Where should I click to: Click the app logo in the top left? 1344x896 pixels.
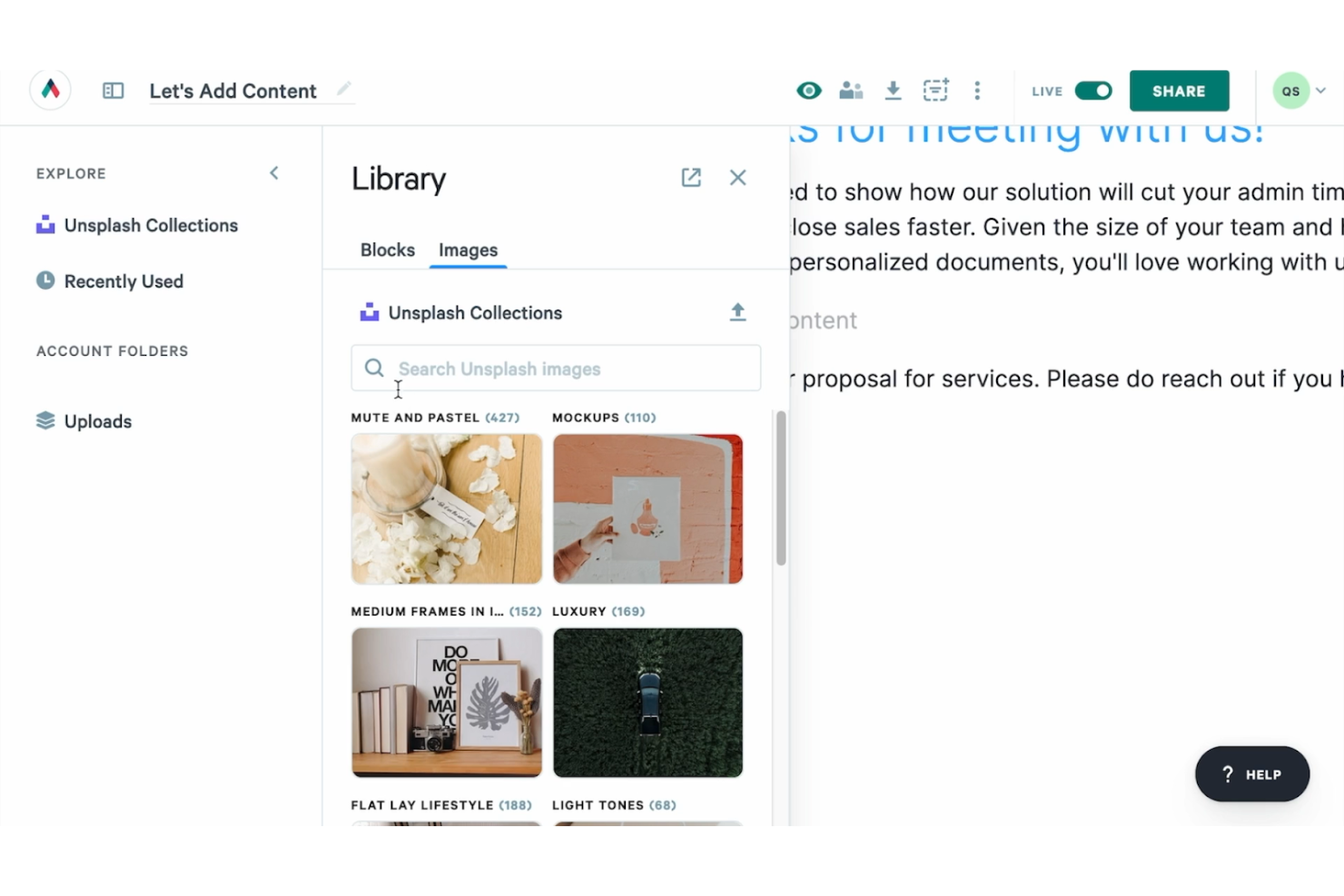50,90
